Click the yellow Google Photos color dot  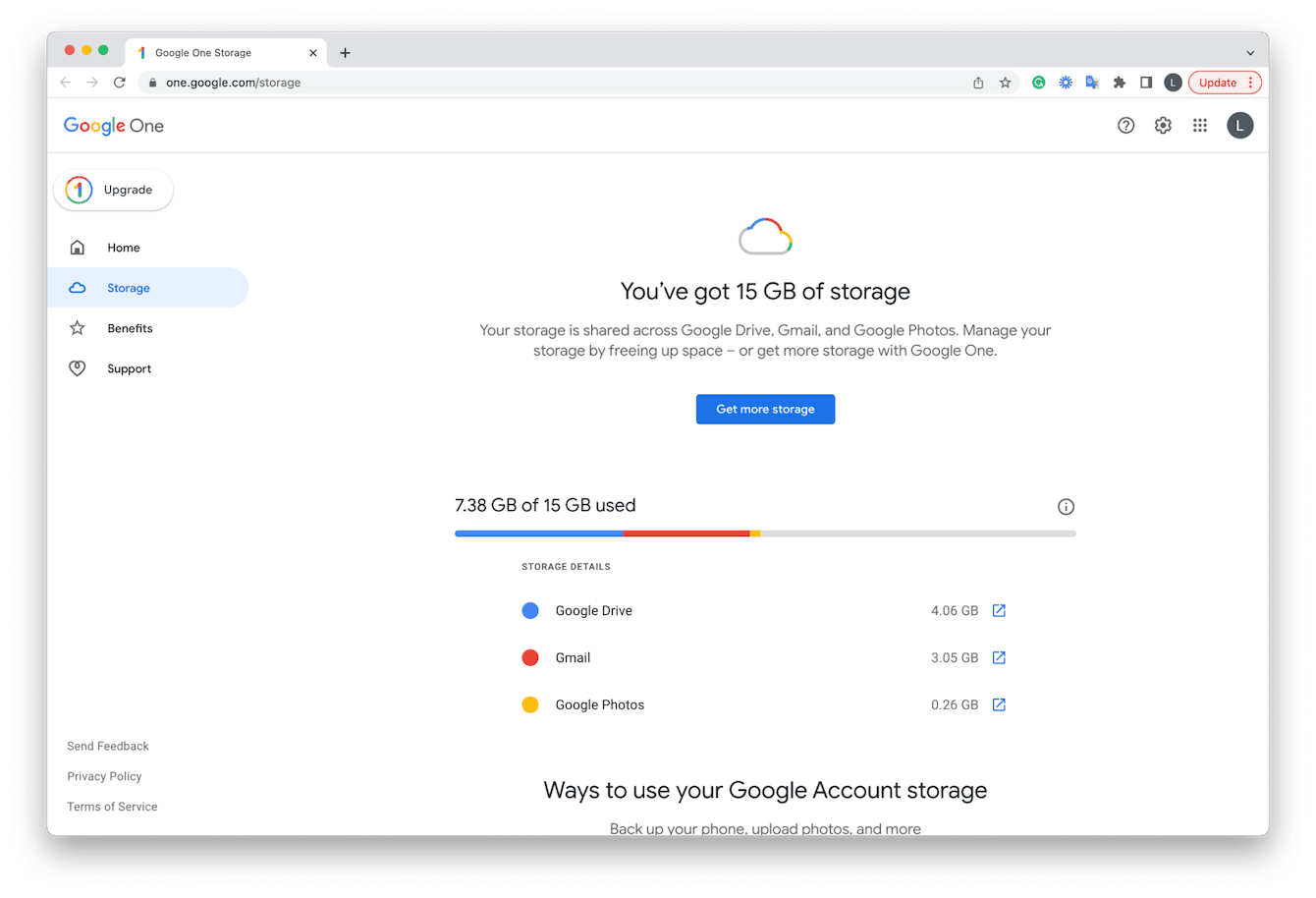tap(530, 704)
